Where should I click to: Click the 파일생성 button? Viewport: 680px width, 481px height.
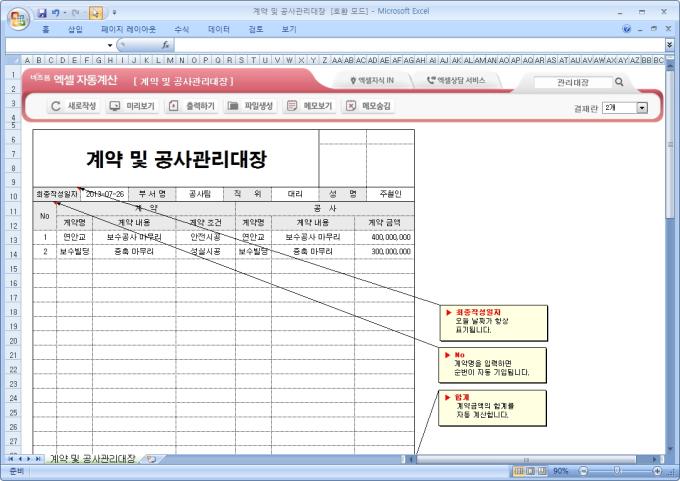click(x=250, y=106)
